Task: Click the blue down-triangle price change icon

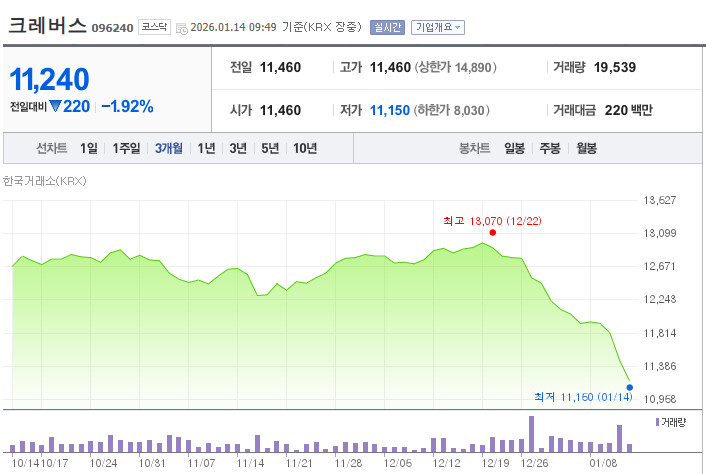Action: (x=55, y=106)
